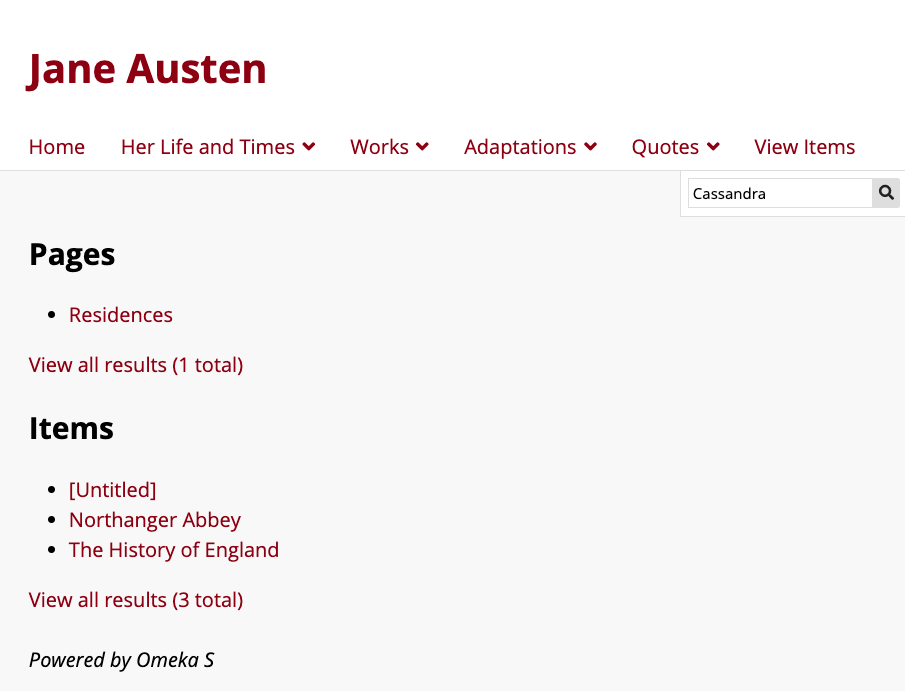Go to the Home menu item
The height and width of the screenshot is (691, 905).
[57, 147]
